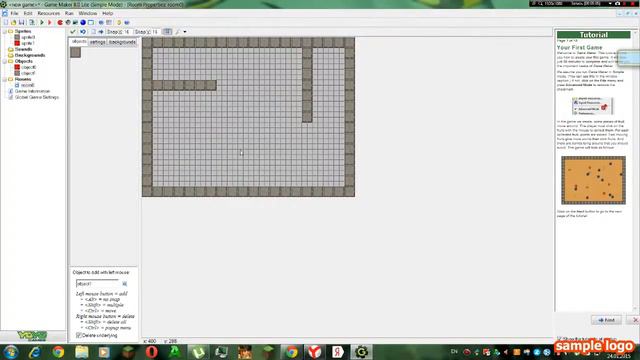This screenshot has height=360, width=640.
Task: Open Windows Explorer folder taskbar icon
Action: 82,352
